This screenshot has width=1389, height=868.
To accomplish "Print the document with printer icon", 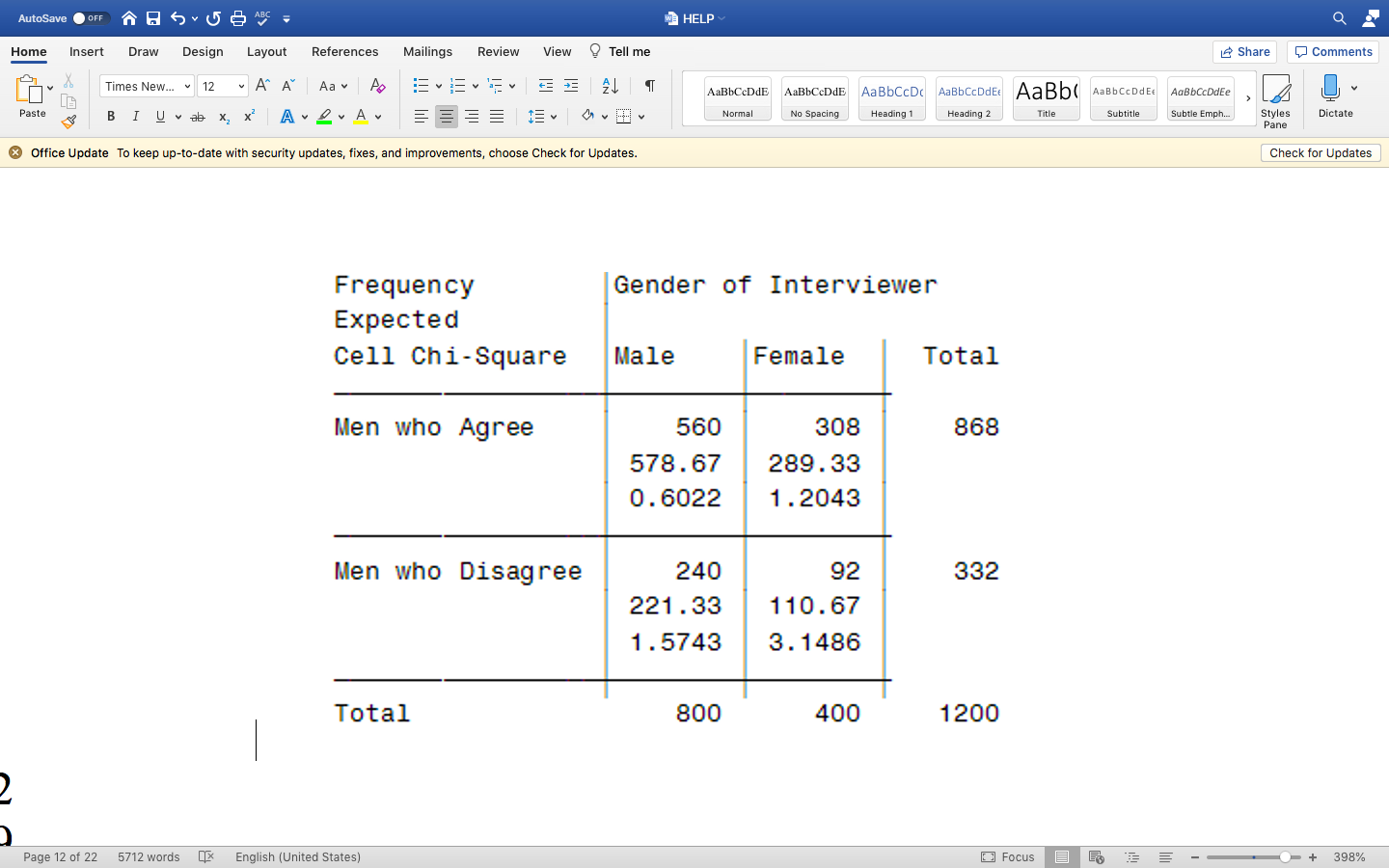I will (x=238, y=18).
